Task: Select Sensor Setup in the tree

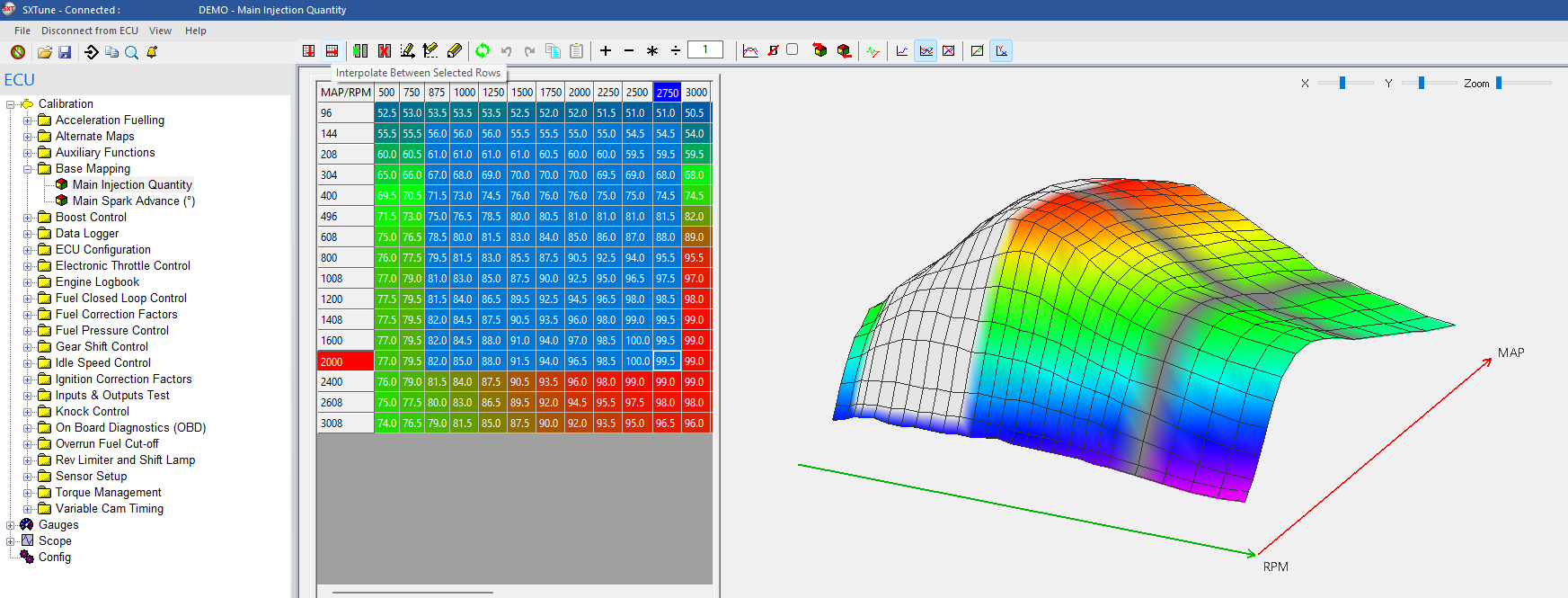Action: 91,477
